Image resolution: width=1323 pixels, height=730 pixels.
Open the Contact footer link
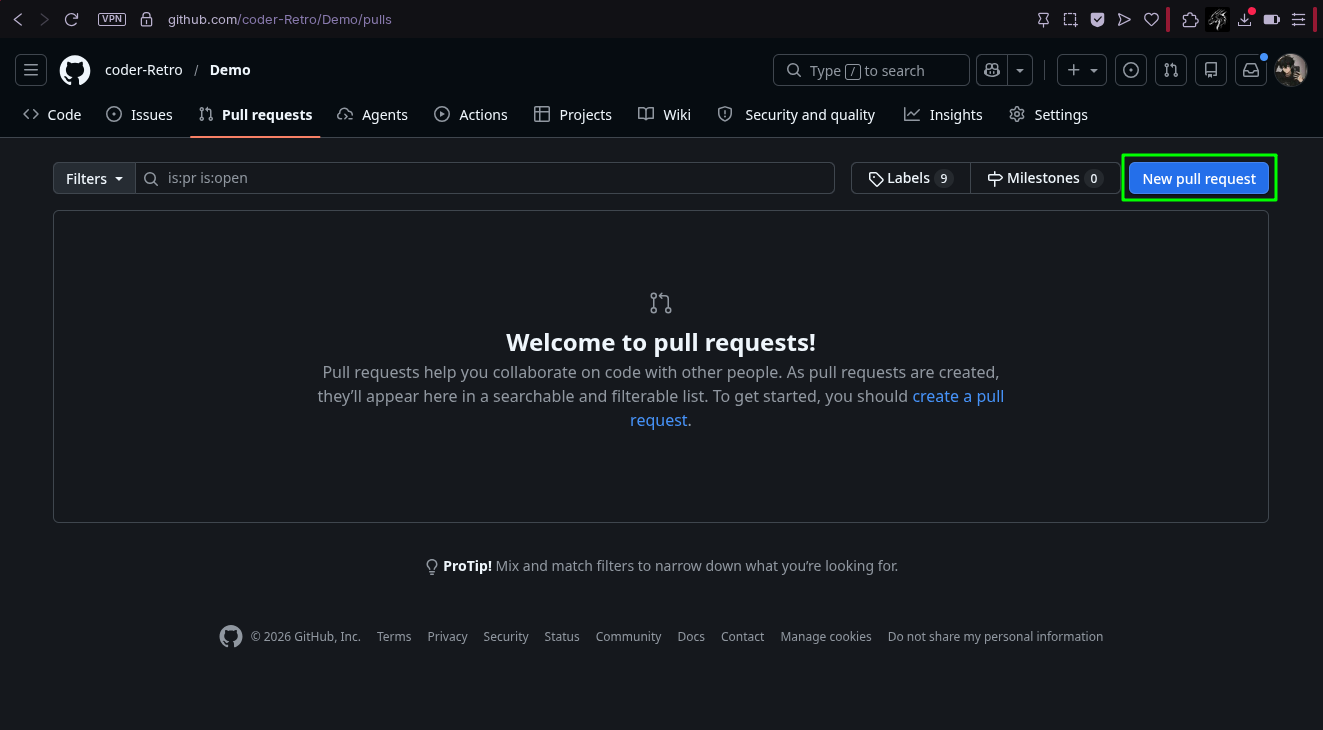(x=742, y=636)
